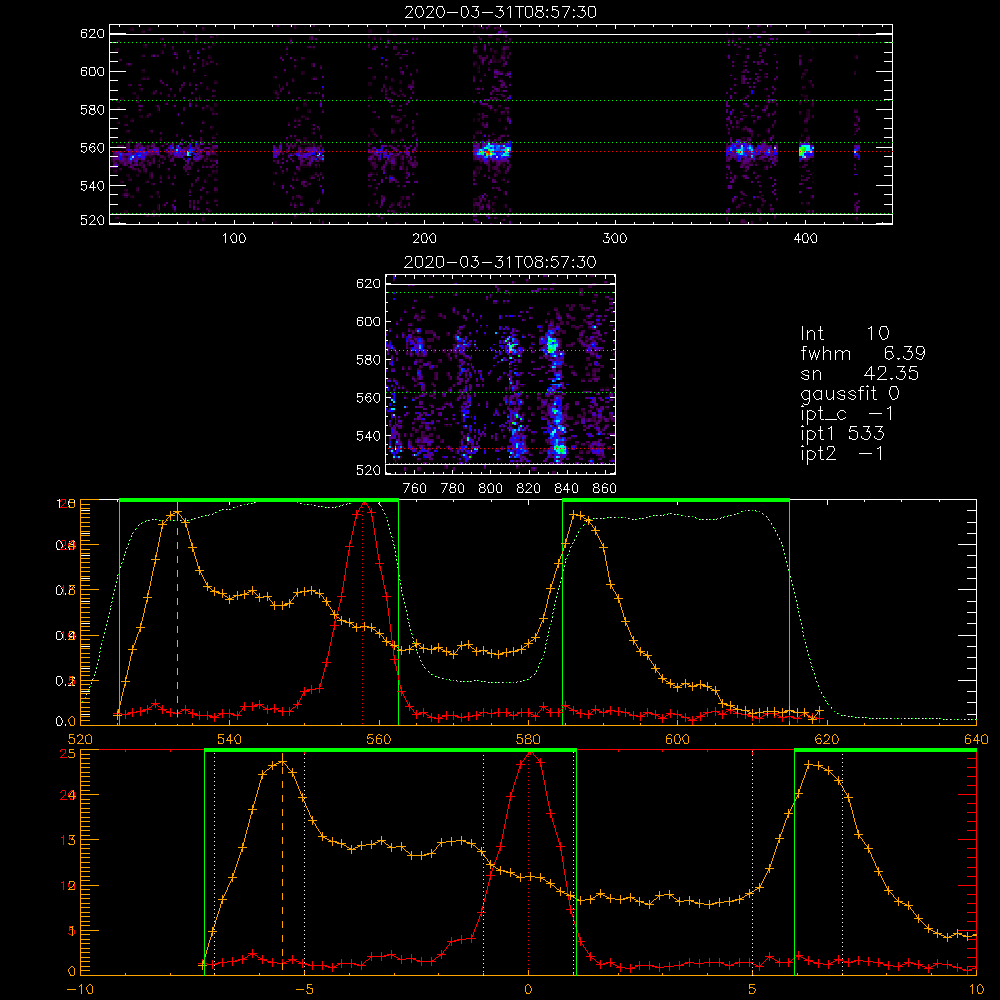This screenshot has width=1000, height=1000.
Task: Select the 'Int 10' readout text
Action: point(844,333)
